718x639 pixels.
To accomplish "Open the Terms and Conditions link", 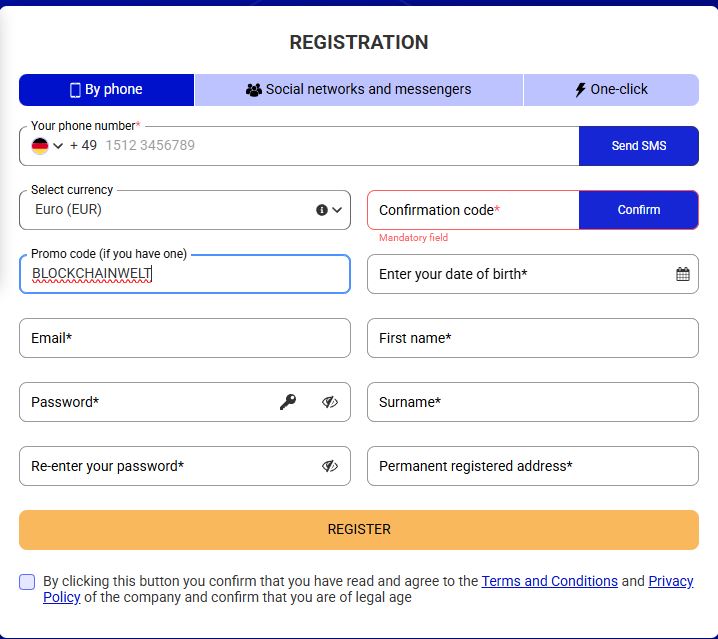I will pyautogui.click(x=549, y=581).
